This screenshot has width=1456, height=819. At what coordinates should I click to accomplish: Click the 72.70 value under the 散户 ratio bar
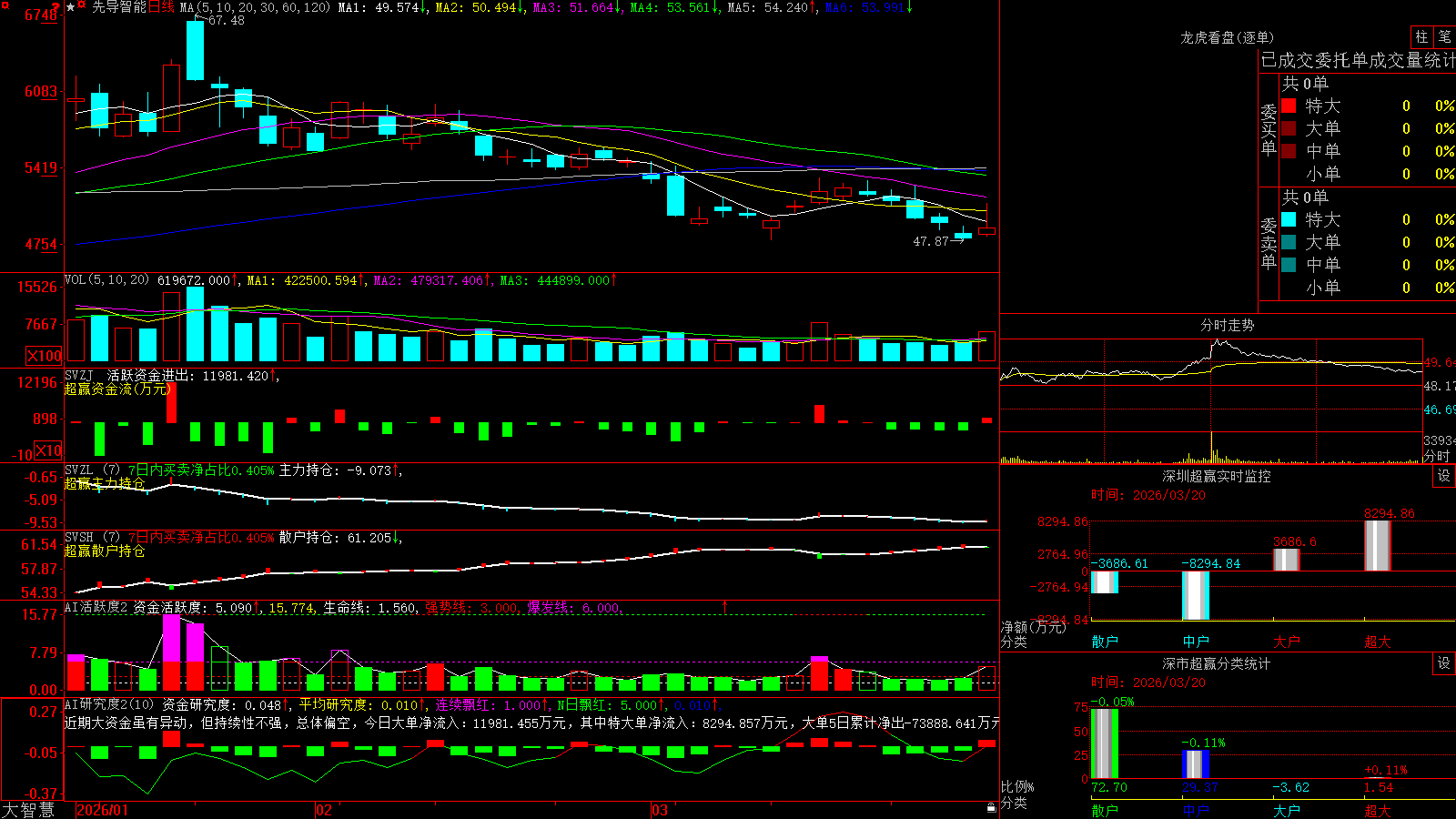[x=1108, y=787]
